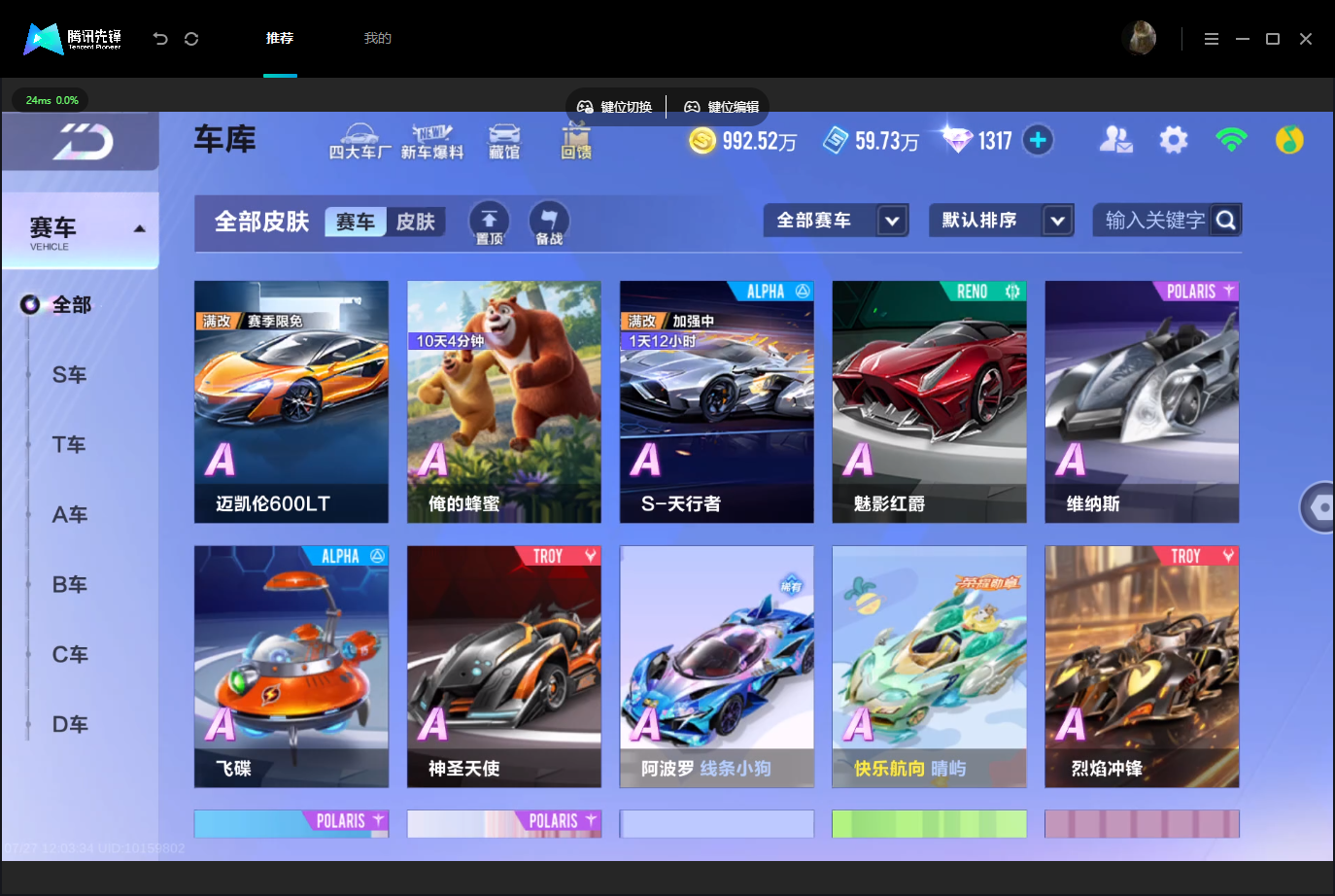
Task: Open the 藏馆 icon
Action: point(504,142)
